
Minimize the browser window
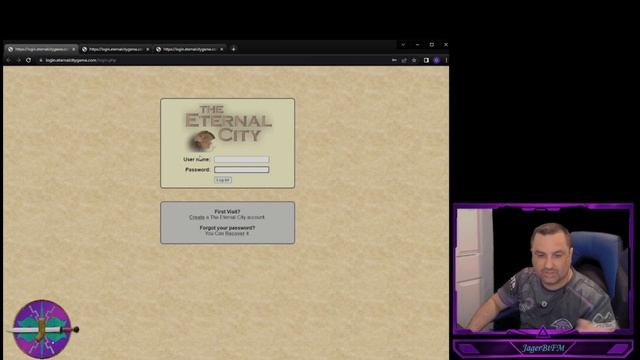417,44
